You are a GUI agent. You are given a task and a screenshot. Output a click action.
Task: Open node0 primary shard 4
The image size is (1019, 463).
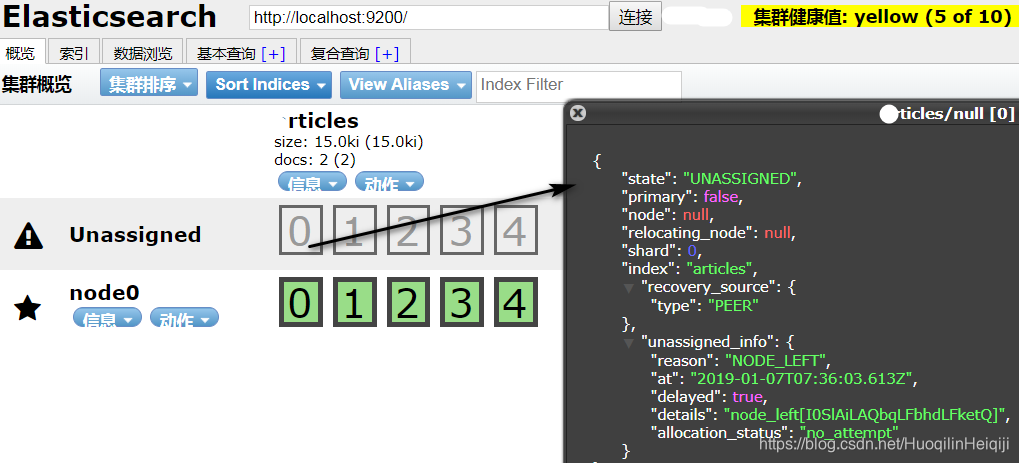(x=515, y=302)
